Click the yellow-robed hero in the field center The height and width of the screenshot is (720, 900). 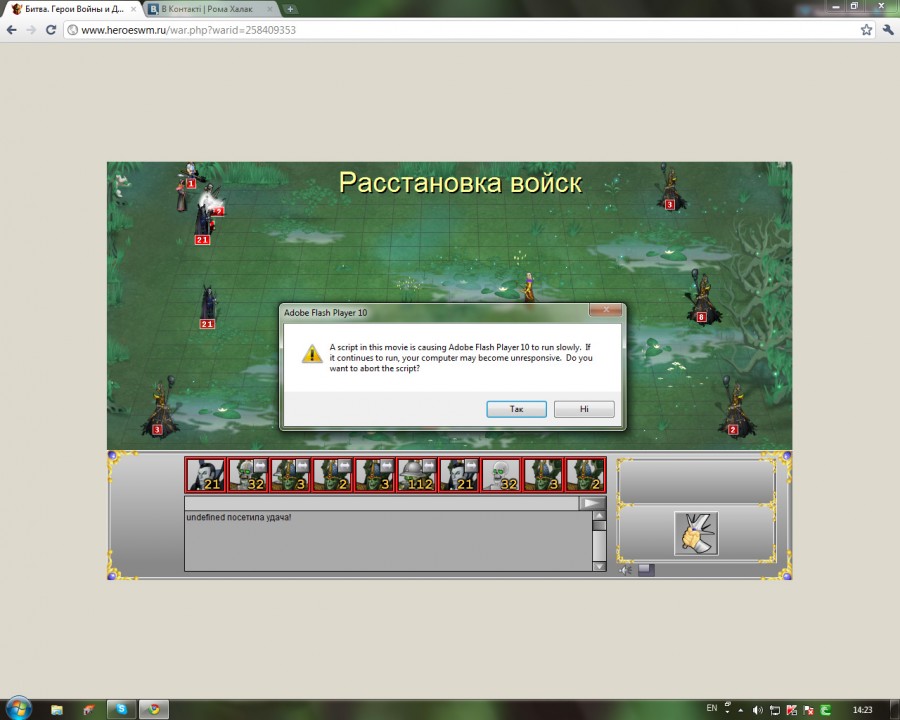529,287
